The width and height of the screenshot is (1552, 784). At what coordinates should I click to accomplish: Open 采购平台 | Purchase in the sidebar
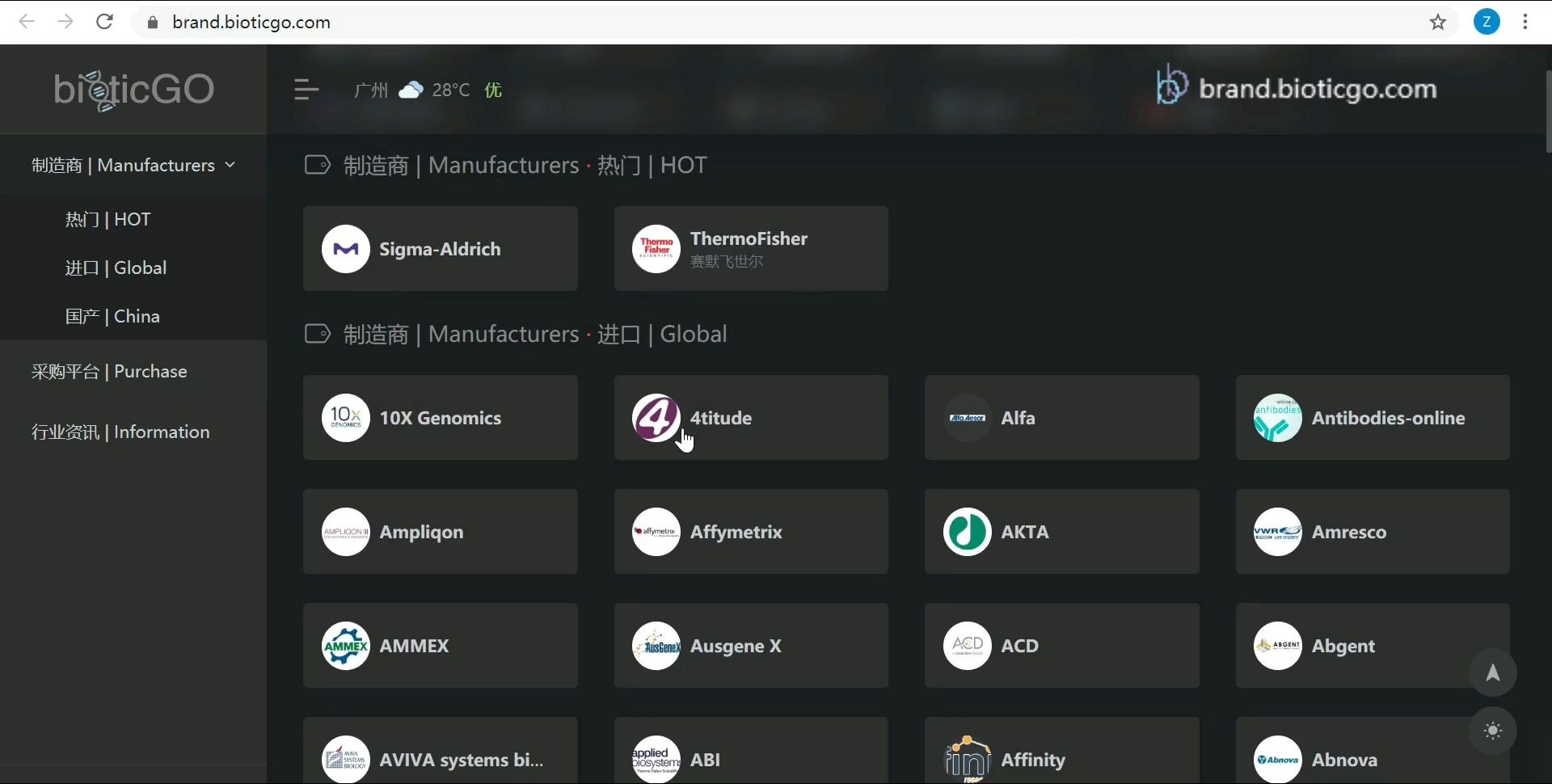[x=109, y=371]
